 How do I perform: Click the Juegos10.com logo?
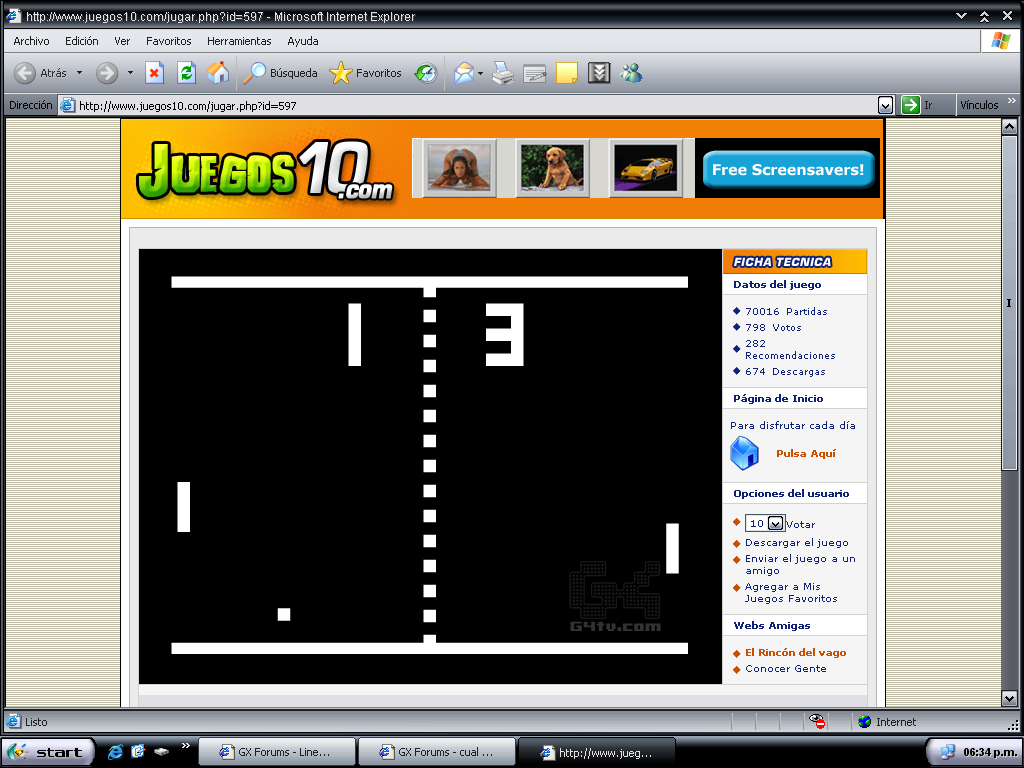pos(264,170)
